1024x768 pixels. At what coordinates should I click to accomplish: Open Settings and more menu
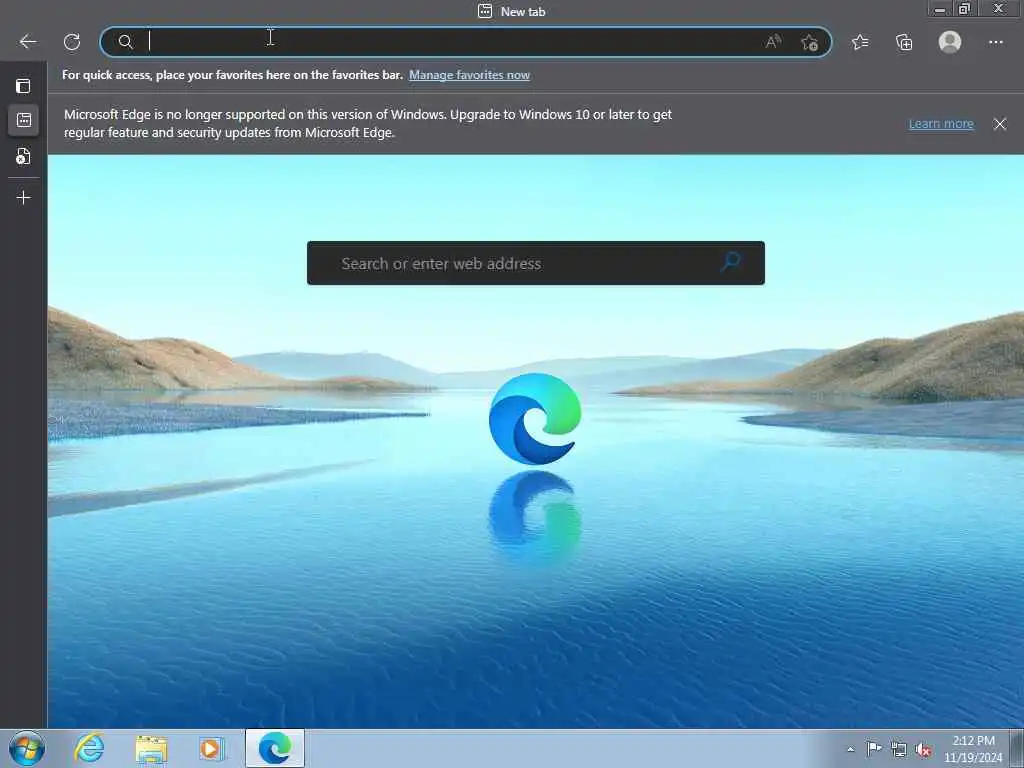tap(995, 42)
